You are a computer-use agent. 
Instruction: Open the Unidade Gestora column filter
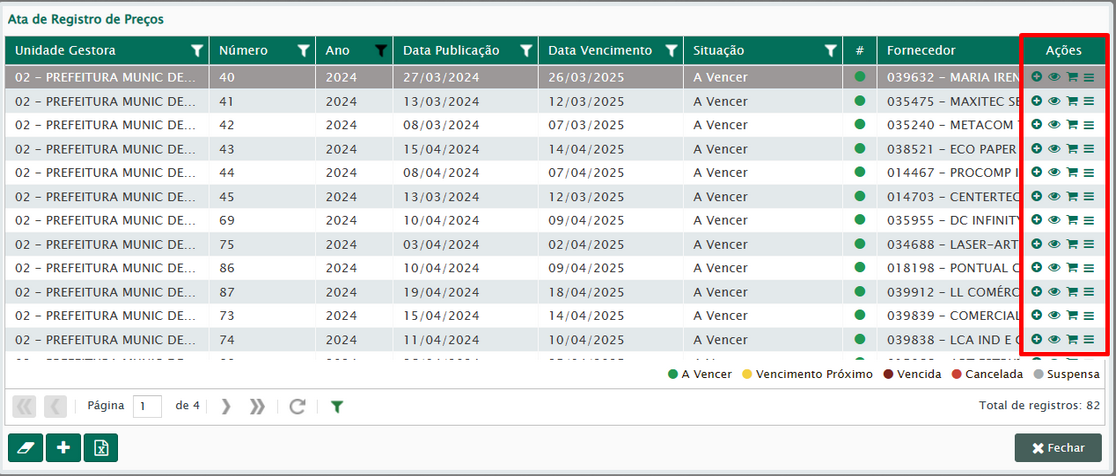[197, 51]
